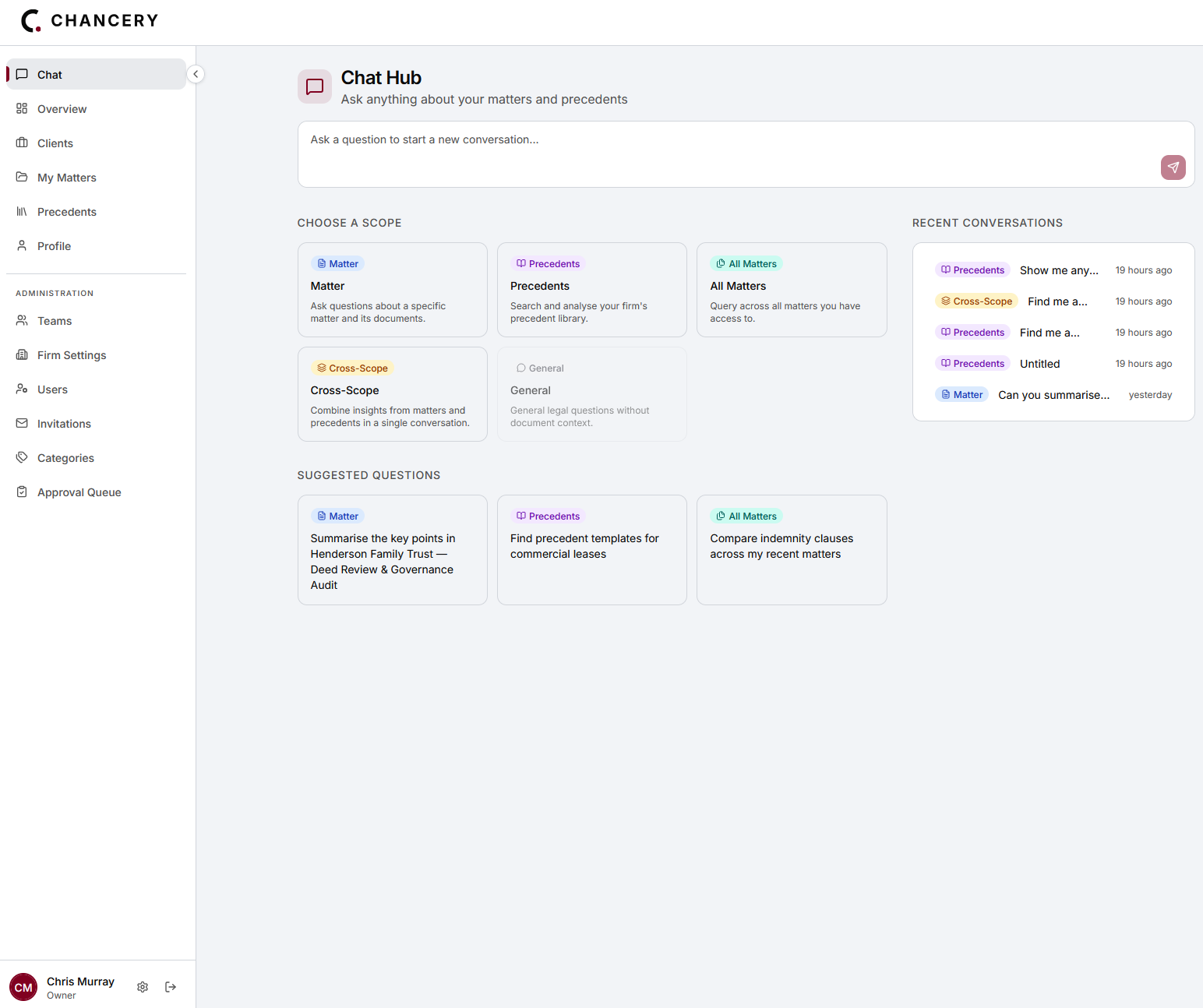Click the Chat Hub header icon

tap(315, 86)
